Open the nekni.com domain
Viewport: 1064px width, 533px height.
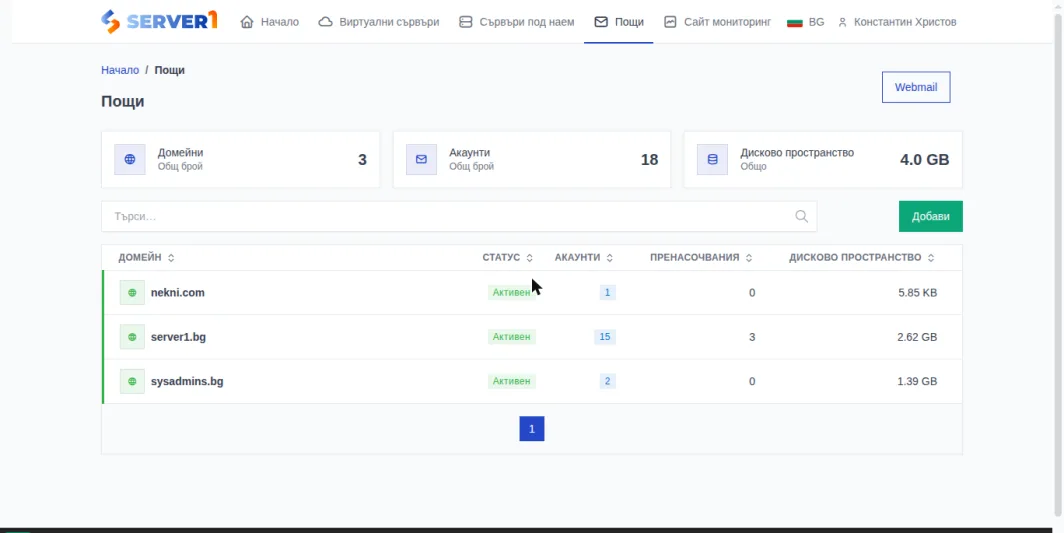click(178, 293)
